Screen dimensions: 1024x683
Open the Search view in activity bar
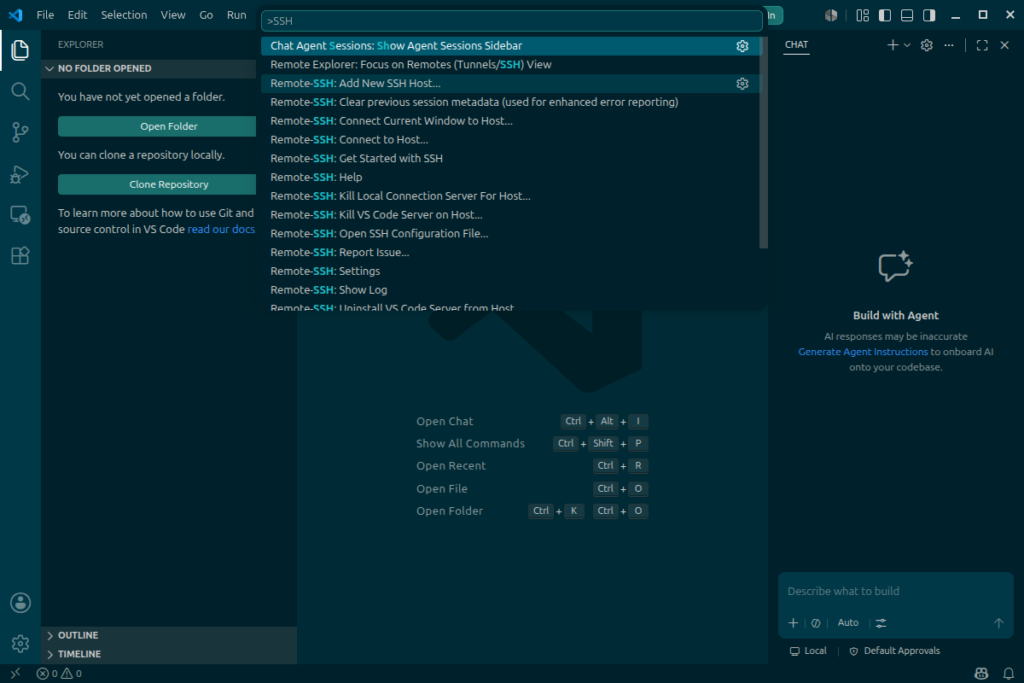(x=20, y=91)
